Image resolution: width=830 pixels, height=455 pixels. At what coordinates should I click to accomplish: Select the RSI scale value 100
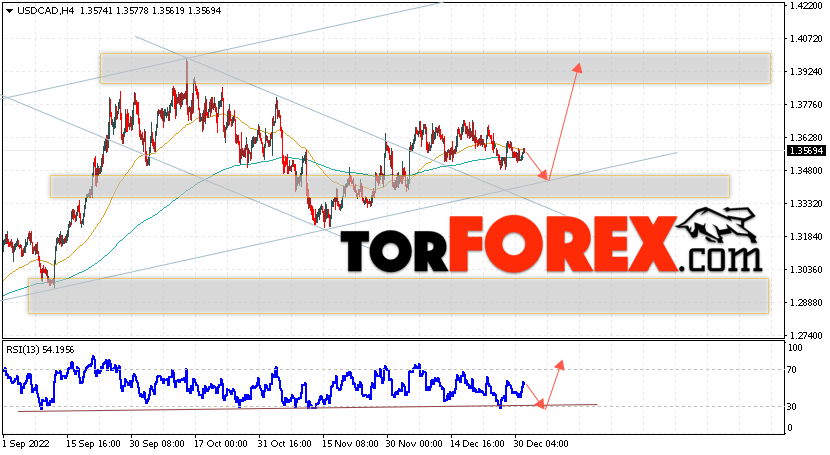click(795, 348)
